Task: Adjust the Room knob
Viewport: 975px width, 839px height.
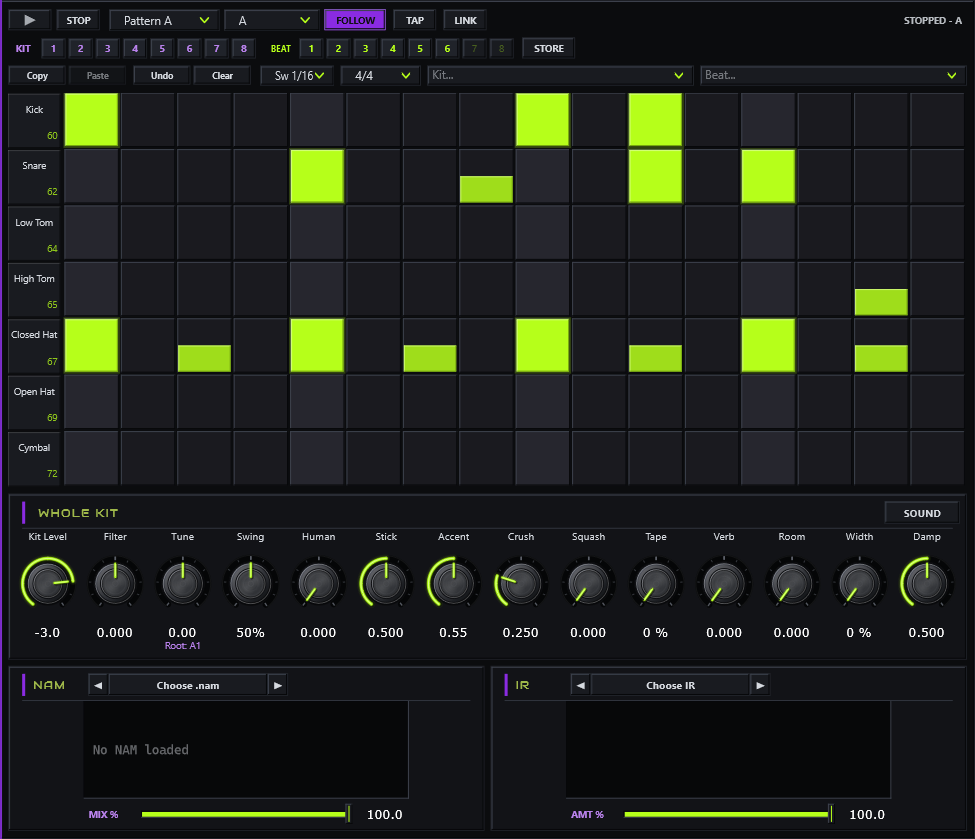Action: click(792, 582)
